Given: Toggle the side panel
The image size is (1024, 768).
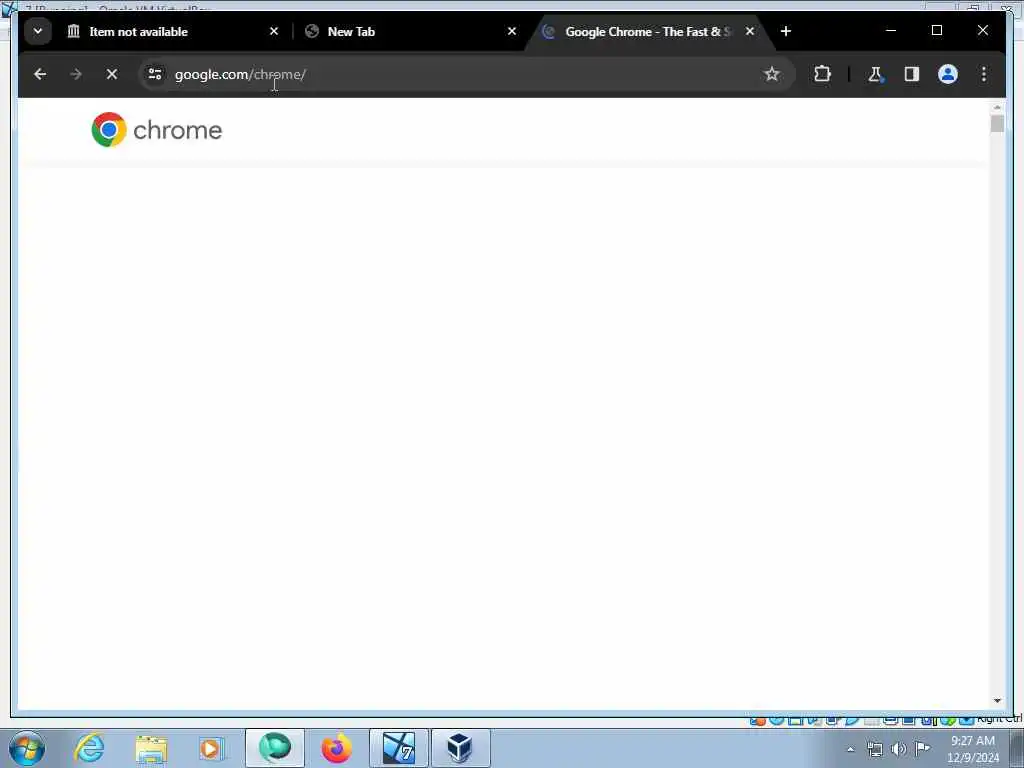Looking at the screenshot, I should tap(912, 74).
